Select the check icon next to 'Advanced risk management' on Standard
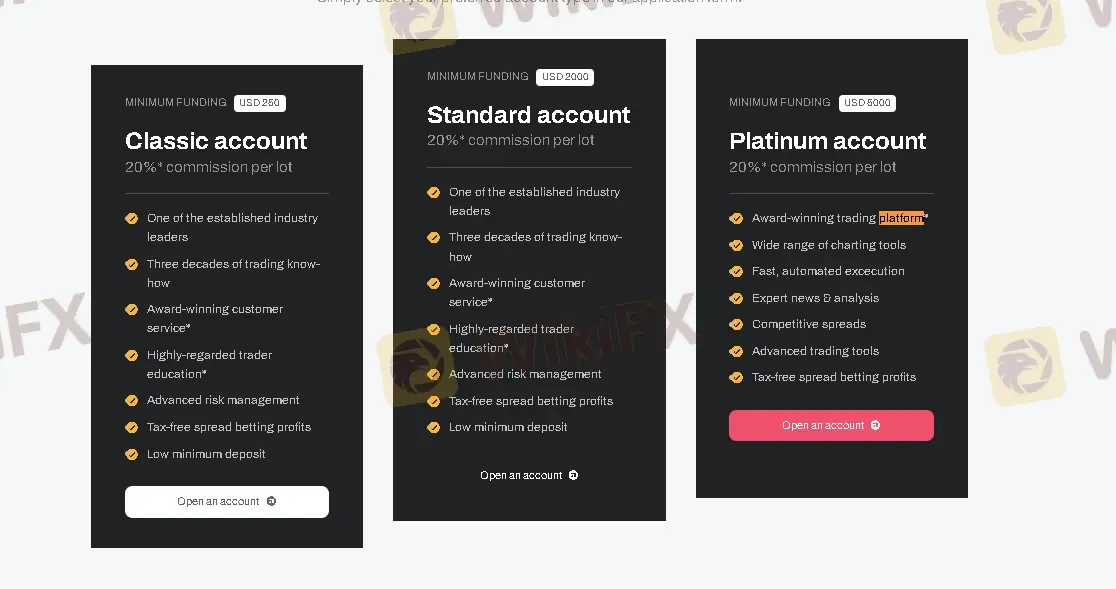 pyautogui.click(x=434, y=374)
